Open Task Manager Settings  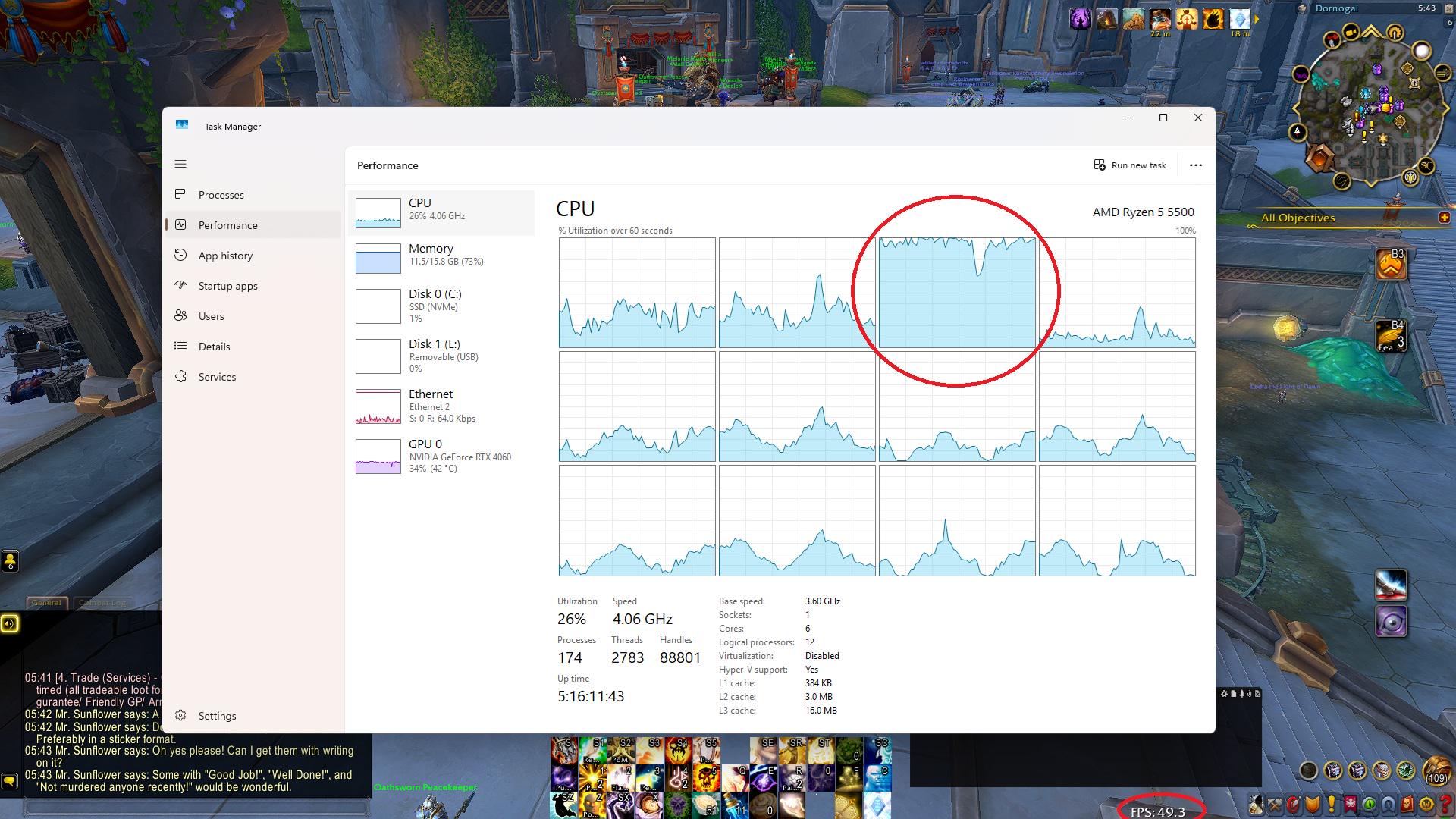pos(217,716)
